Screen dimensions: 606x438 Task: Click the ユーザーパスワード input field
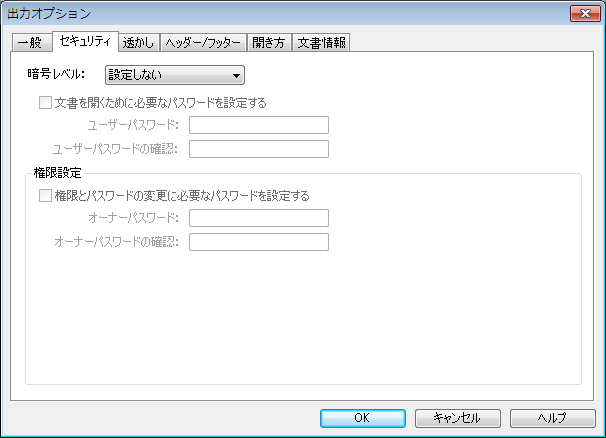click(x=259, y=125)
